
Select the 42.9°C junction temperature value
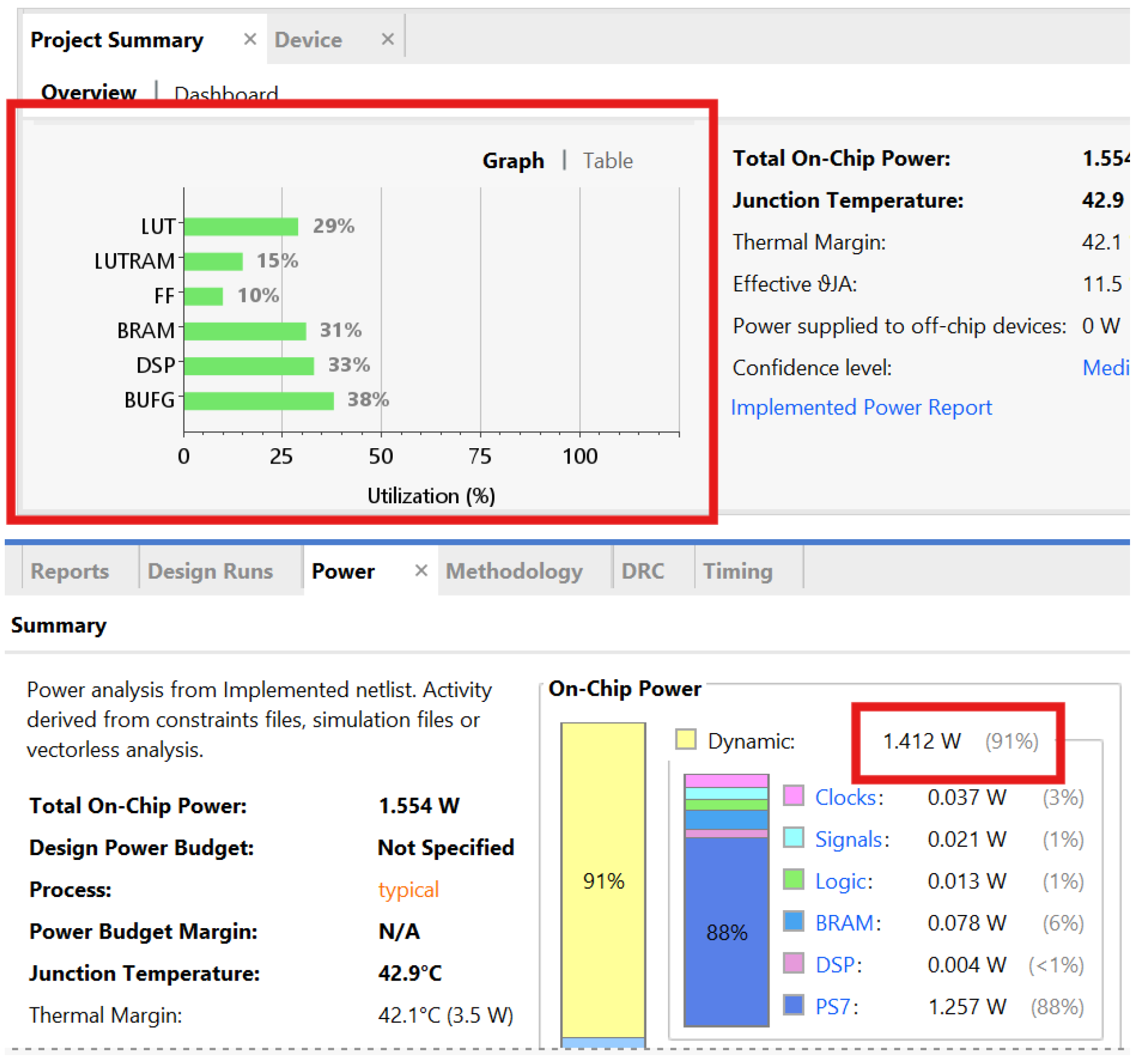[x=410, y=974]
